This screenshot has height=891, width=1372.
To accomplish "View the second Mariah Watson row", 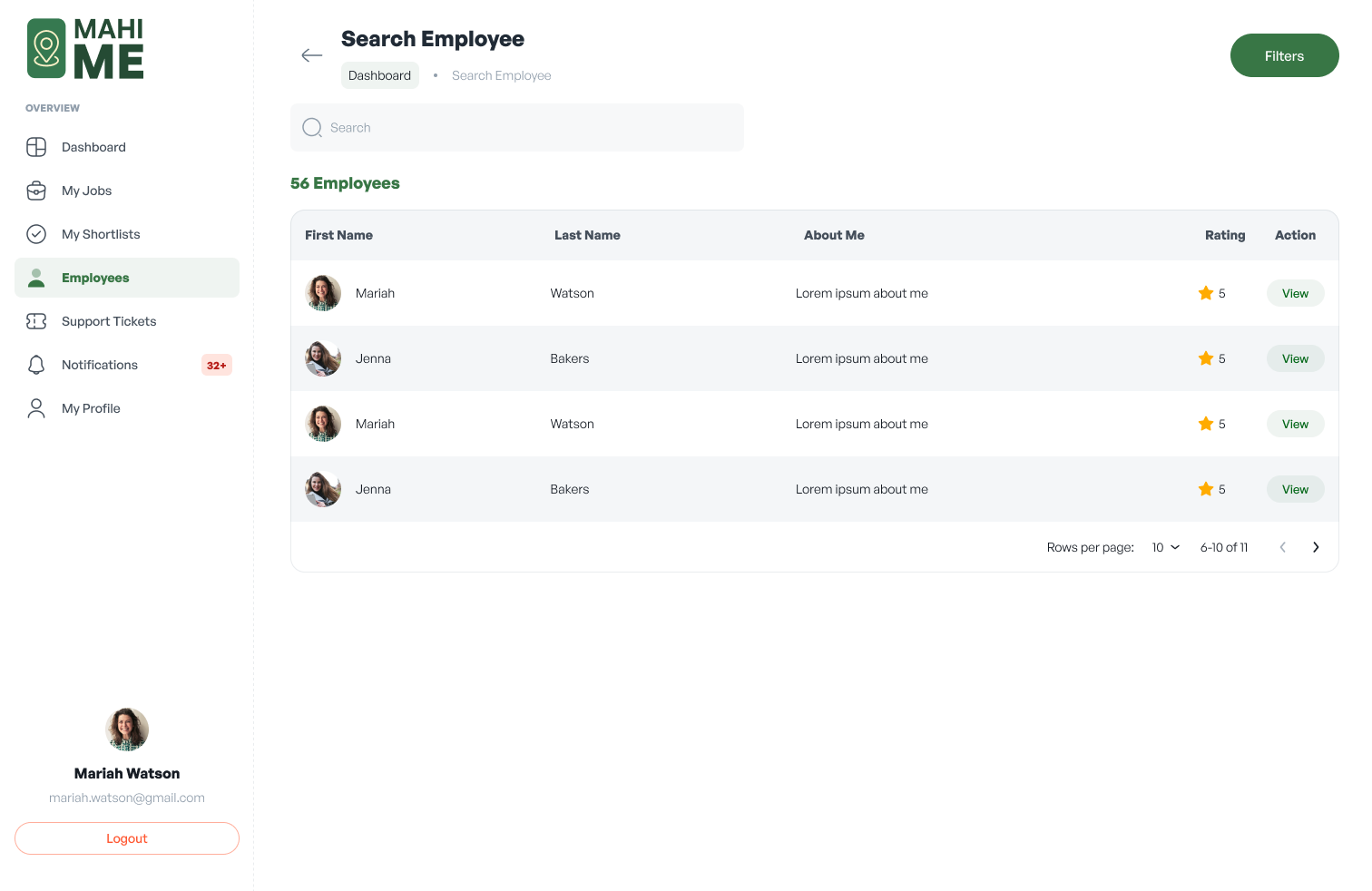I will coord(1296,424).
